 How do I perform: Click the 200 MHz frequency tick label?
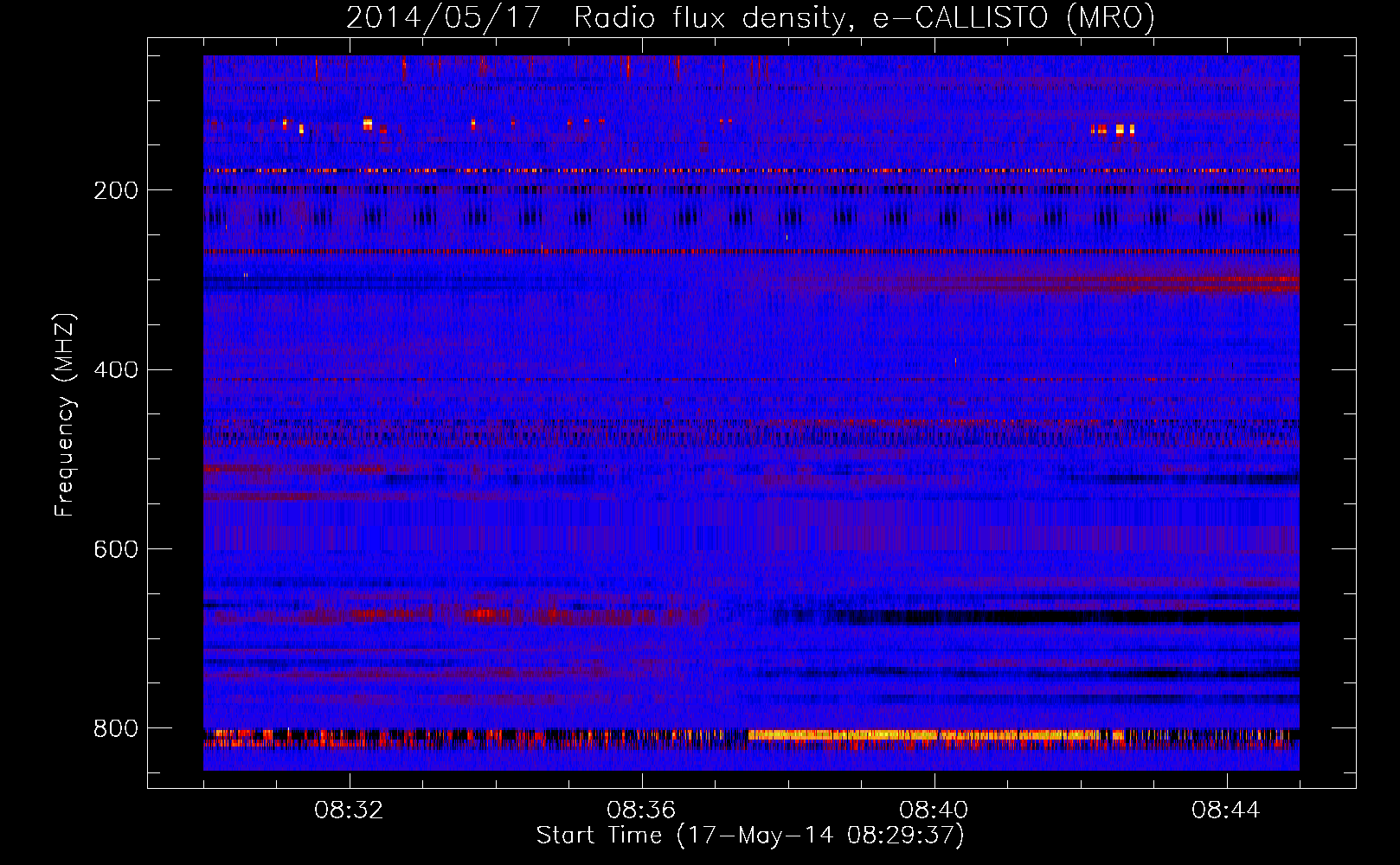[x=116, y=190]
